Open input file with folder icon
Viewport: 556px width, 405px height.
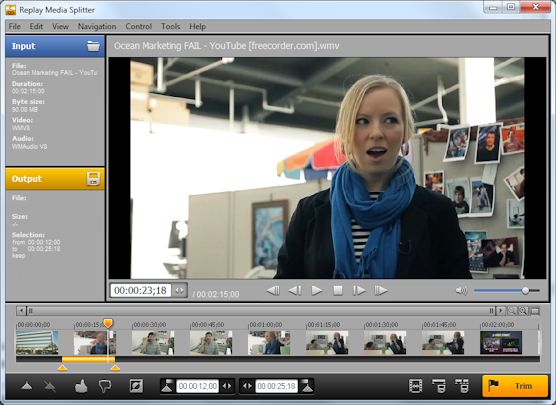pos(93,46)
